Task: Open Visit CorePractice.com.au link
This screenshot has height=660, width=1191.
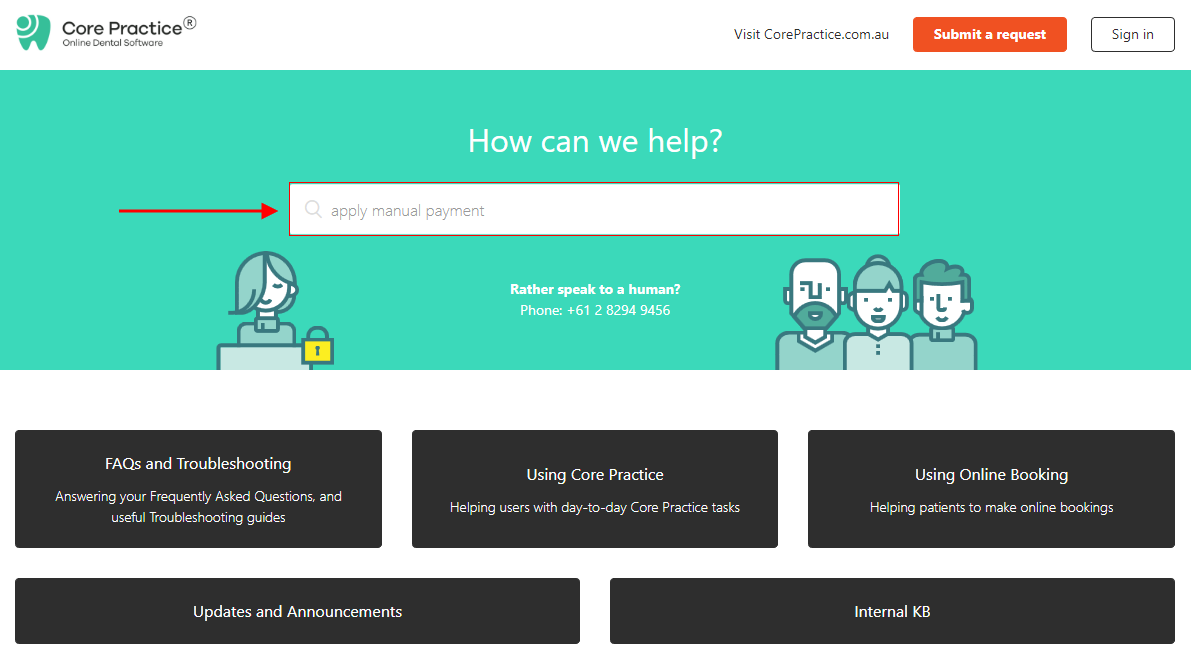Action: coord(811,34)
